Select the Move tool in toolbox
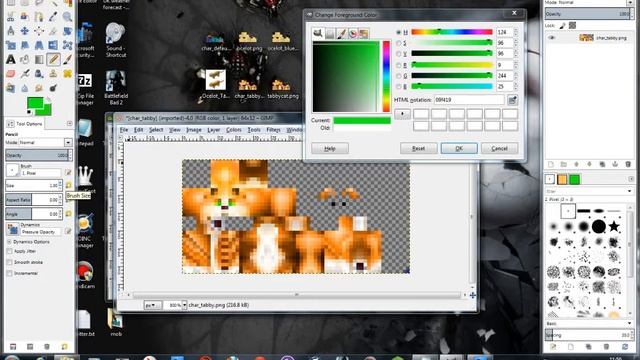 pyautogui.click(x=25, y=31)
